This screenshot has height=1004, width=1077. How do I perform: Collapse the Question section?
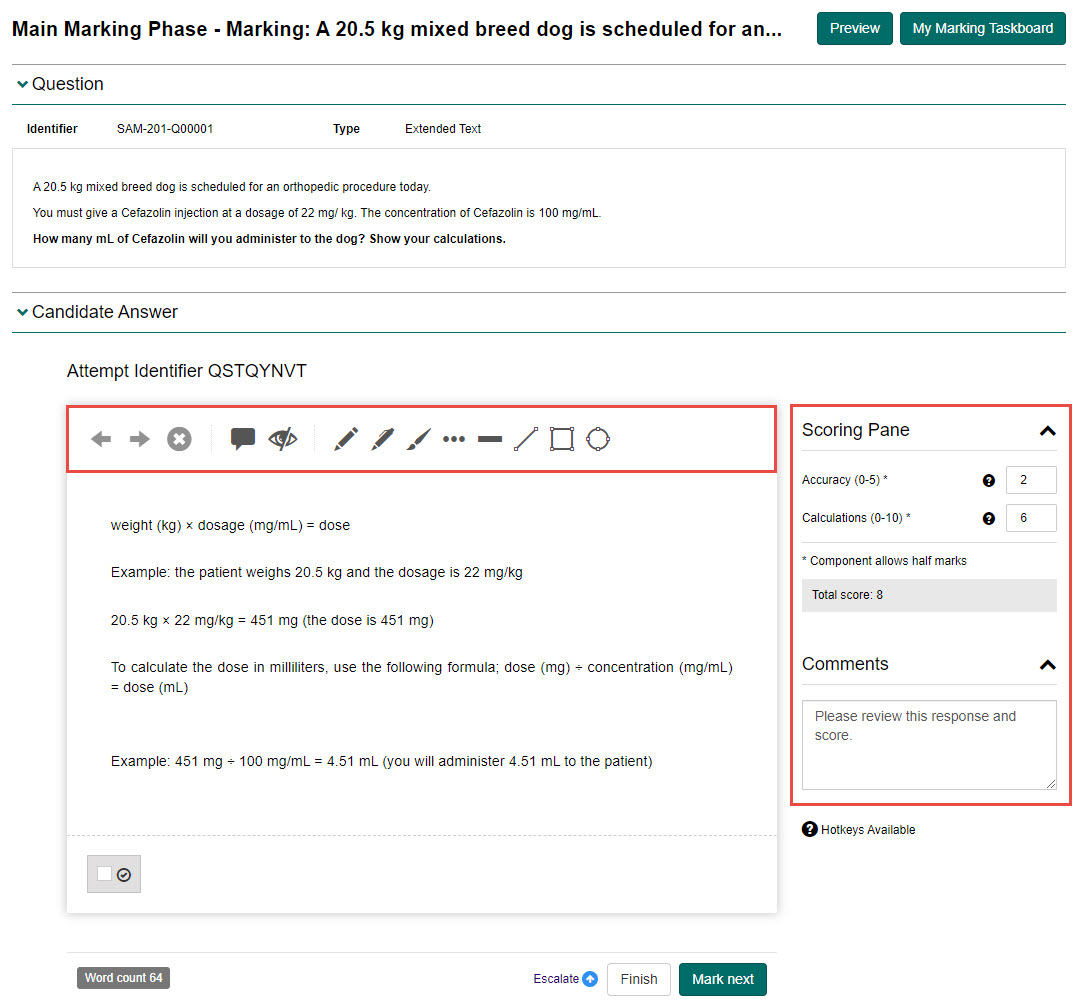tap(22, 85)
